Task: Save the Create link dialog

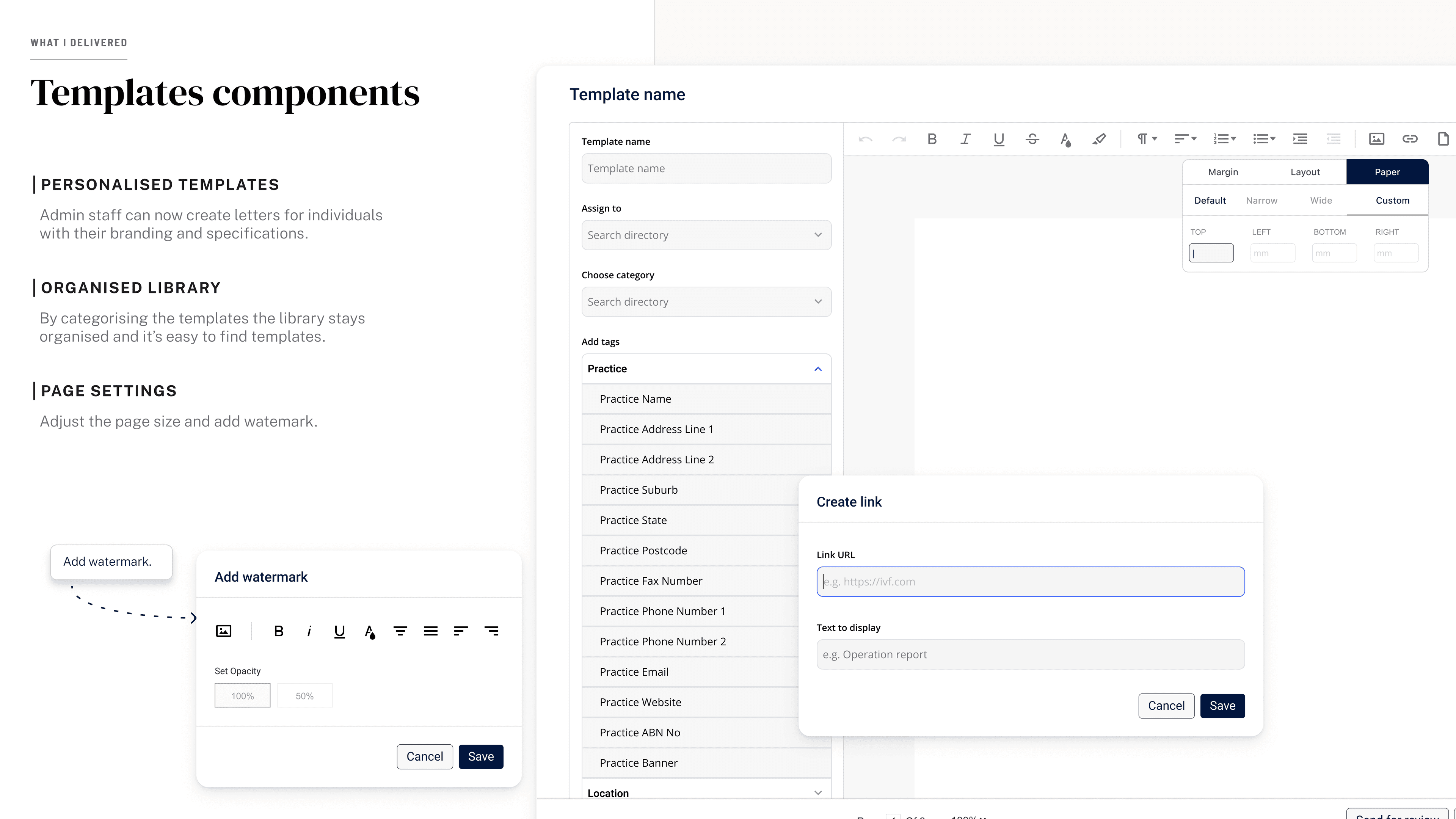Action: [1222, 705]
